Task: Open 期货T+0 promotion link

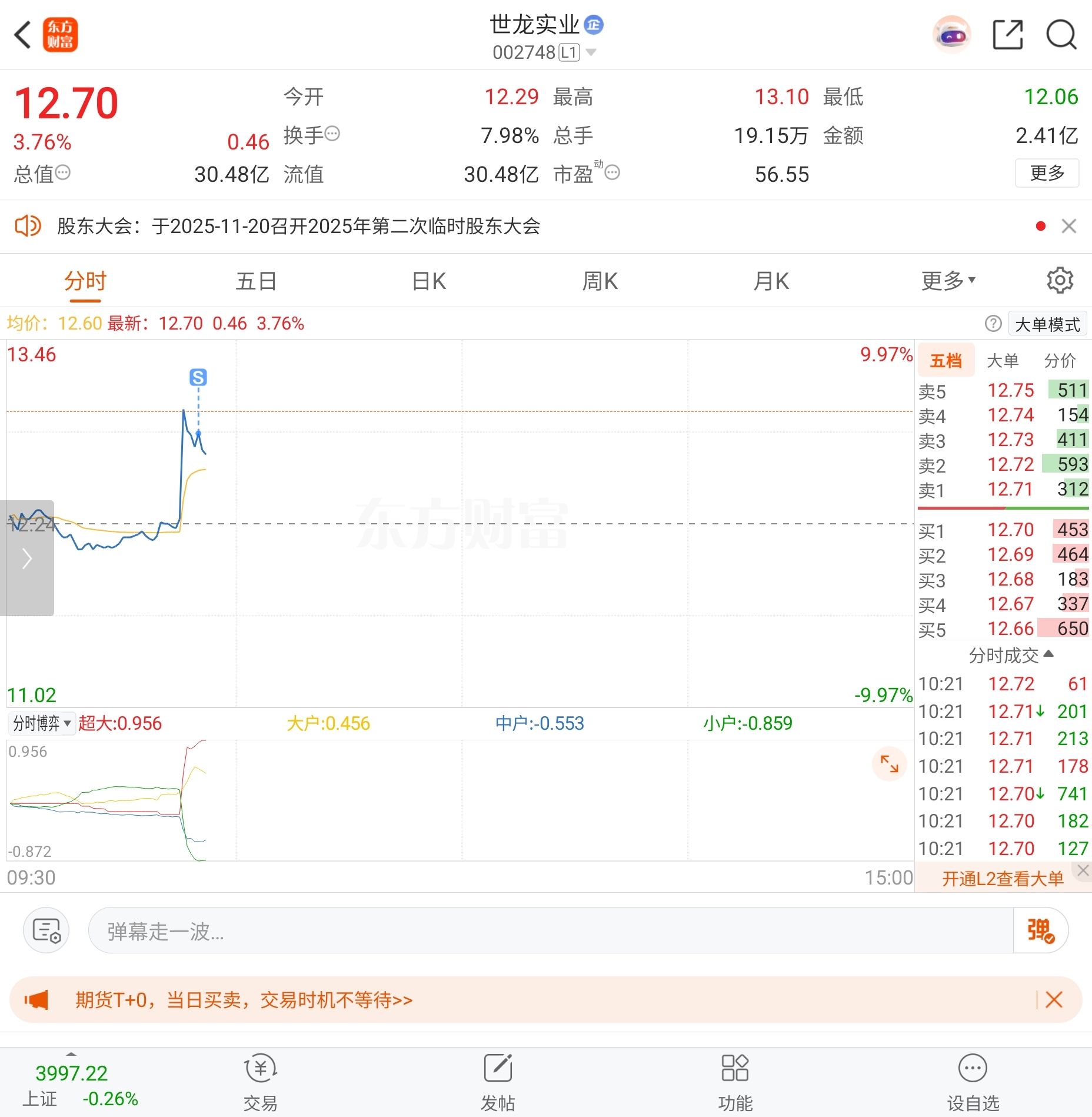Action: point(244,1000)
